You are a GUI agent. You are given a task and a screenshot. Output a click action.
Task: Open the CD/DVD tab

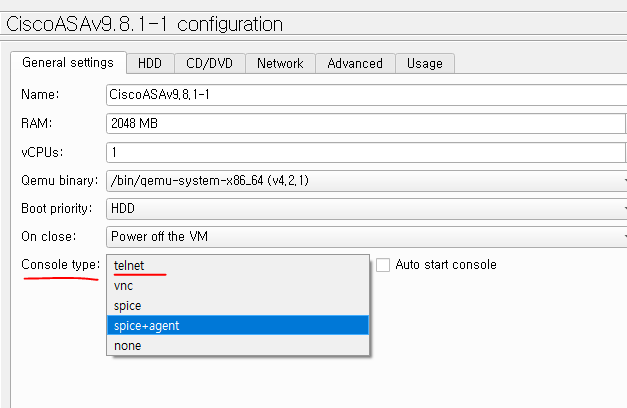[210, 64]
